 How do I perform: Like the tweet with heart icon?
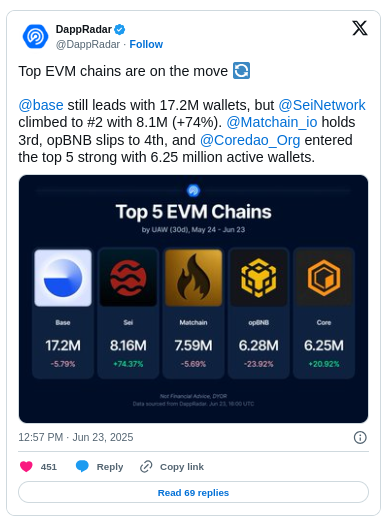pos(26,467)
